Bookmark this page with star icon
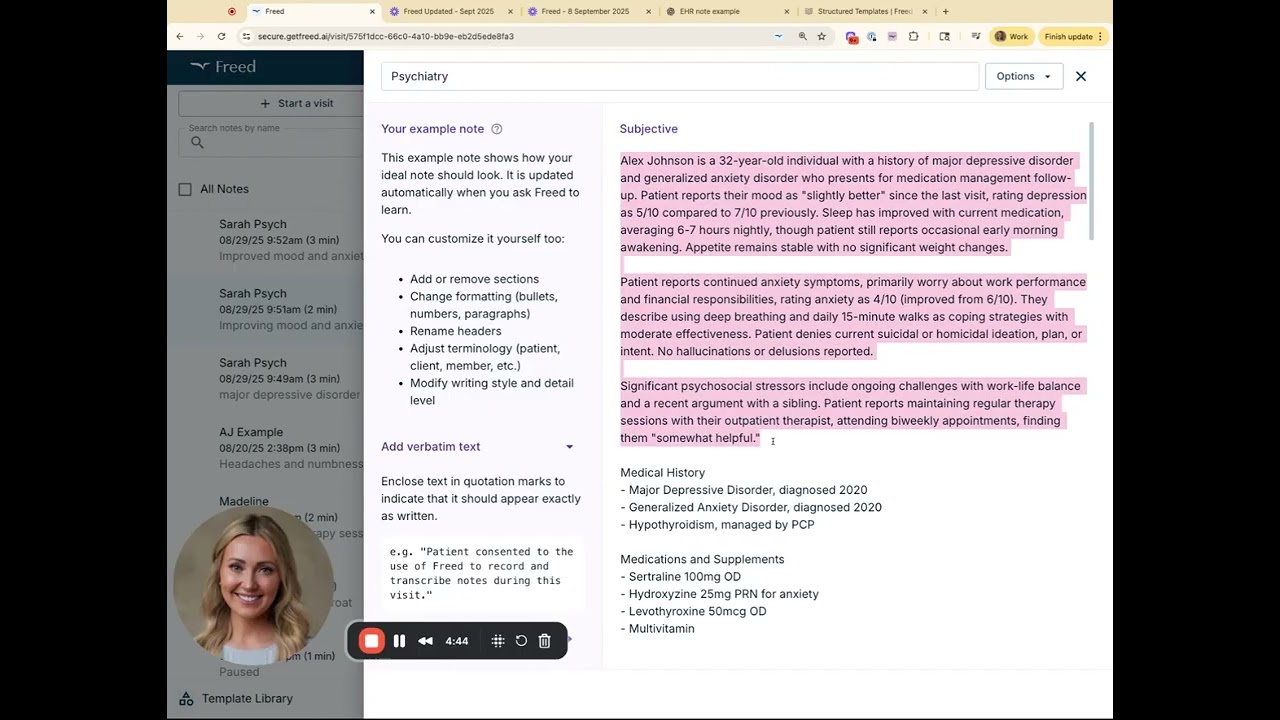Viewport: 1280px width, 720px height. 821,36
